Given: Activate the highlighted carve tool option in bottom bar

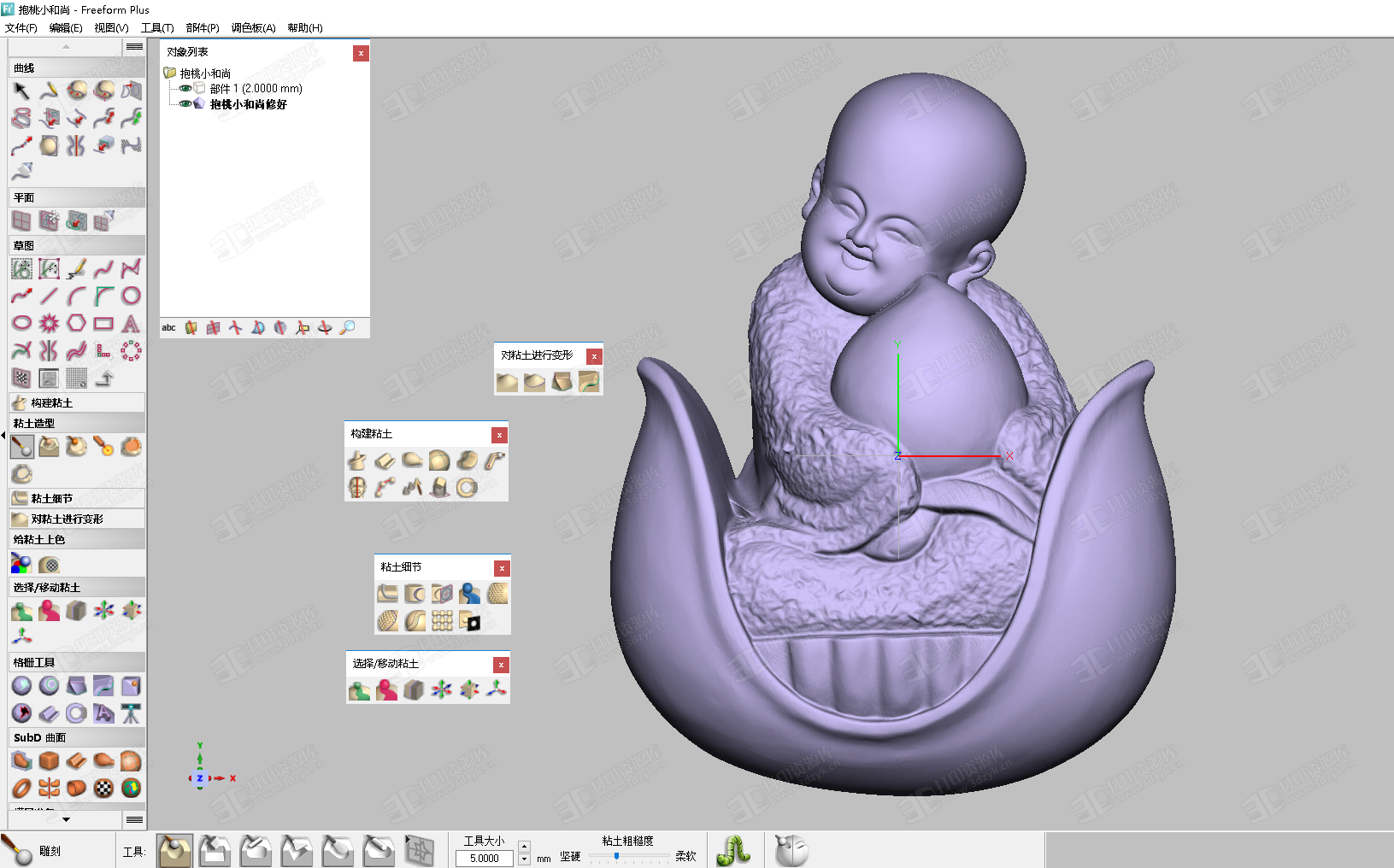Looking at the screenshot, I should pyautogui.click(x=174, y=851).
